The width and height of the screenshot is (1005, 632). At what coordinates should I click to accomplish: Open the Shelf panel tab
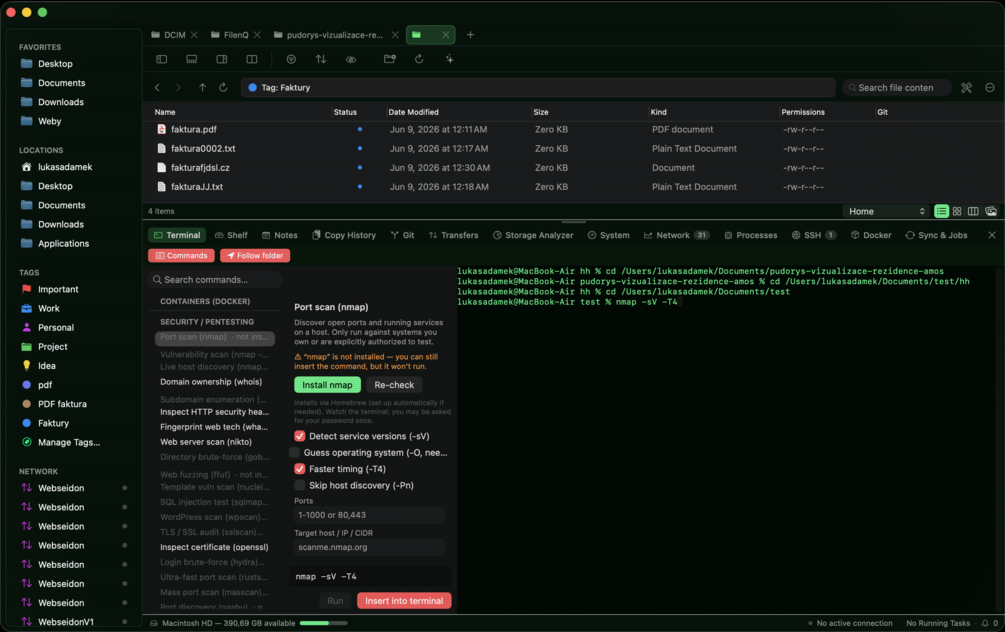pyautogui.click(x=231, y=235)
